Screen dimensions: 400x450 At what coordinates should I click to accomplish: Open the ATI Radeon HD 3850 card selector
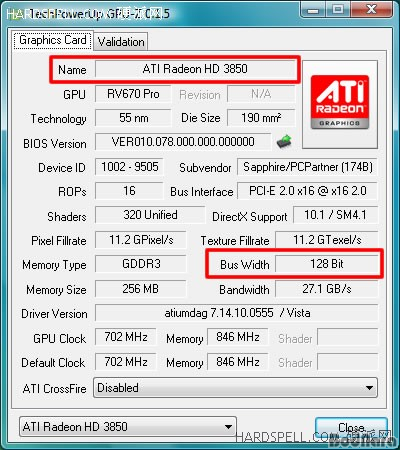coord(128,427)
